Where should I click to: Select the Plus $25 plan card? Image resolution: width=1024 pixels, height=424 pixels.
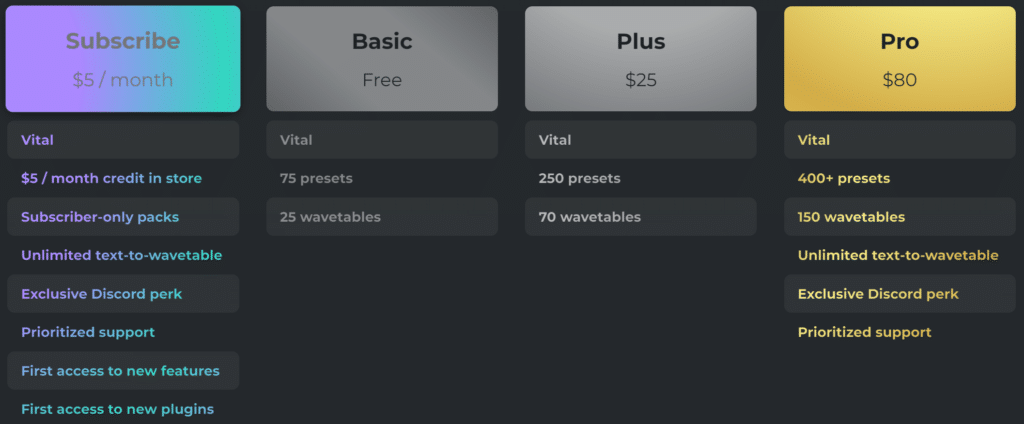[641, 59]
